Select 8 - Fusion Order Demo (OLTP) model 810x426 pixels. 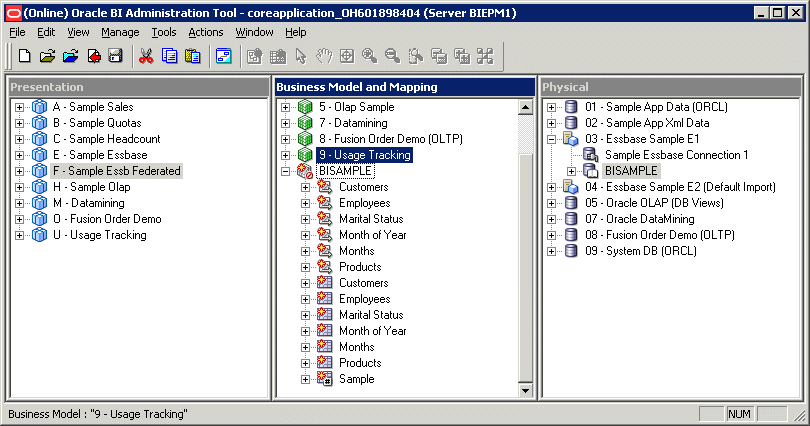coord(391,139)
